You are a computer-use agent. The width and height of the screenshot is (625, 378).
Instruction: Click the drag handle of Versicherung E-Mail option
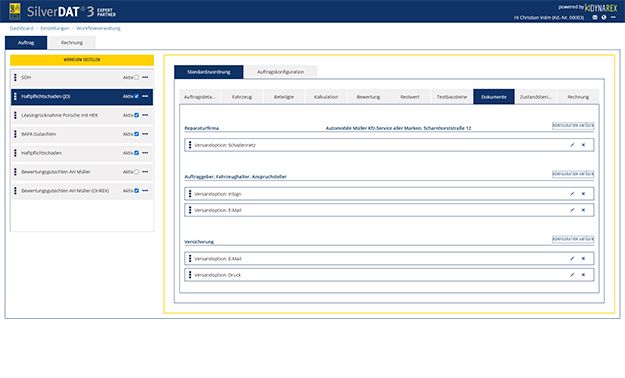[190, 259]
